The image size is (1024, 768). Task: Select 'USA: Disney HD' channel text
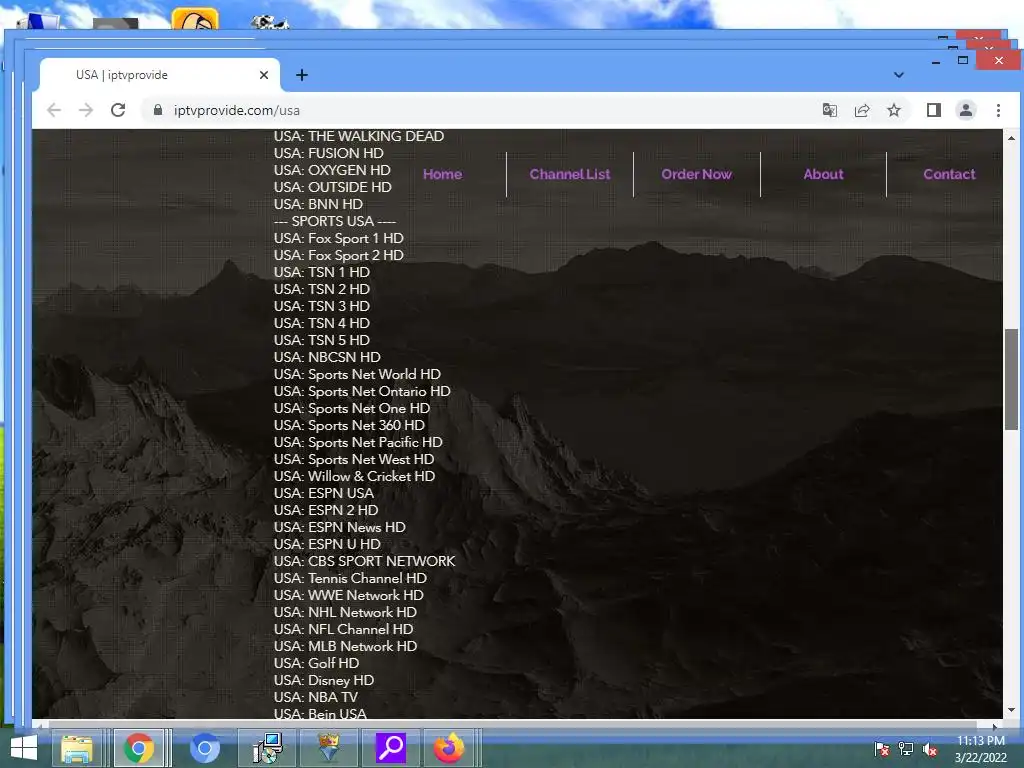pyautogui.click(x=324, y=680)
